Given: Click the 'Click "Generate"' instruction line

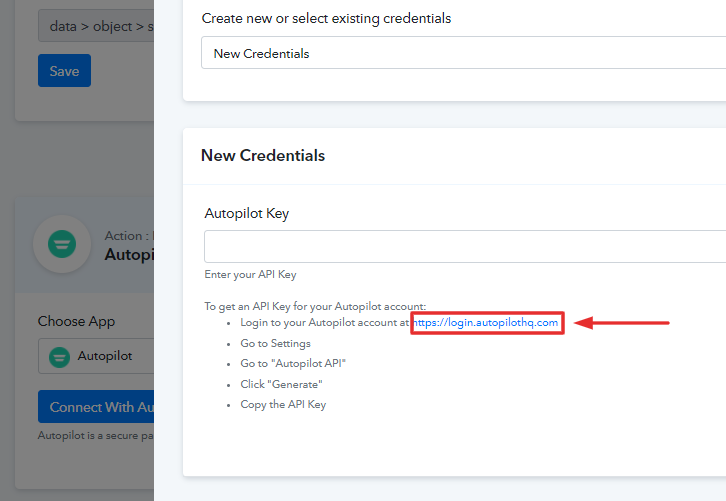Looking at the screenshot, I should pyautogui.click(x=282, y=384).
